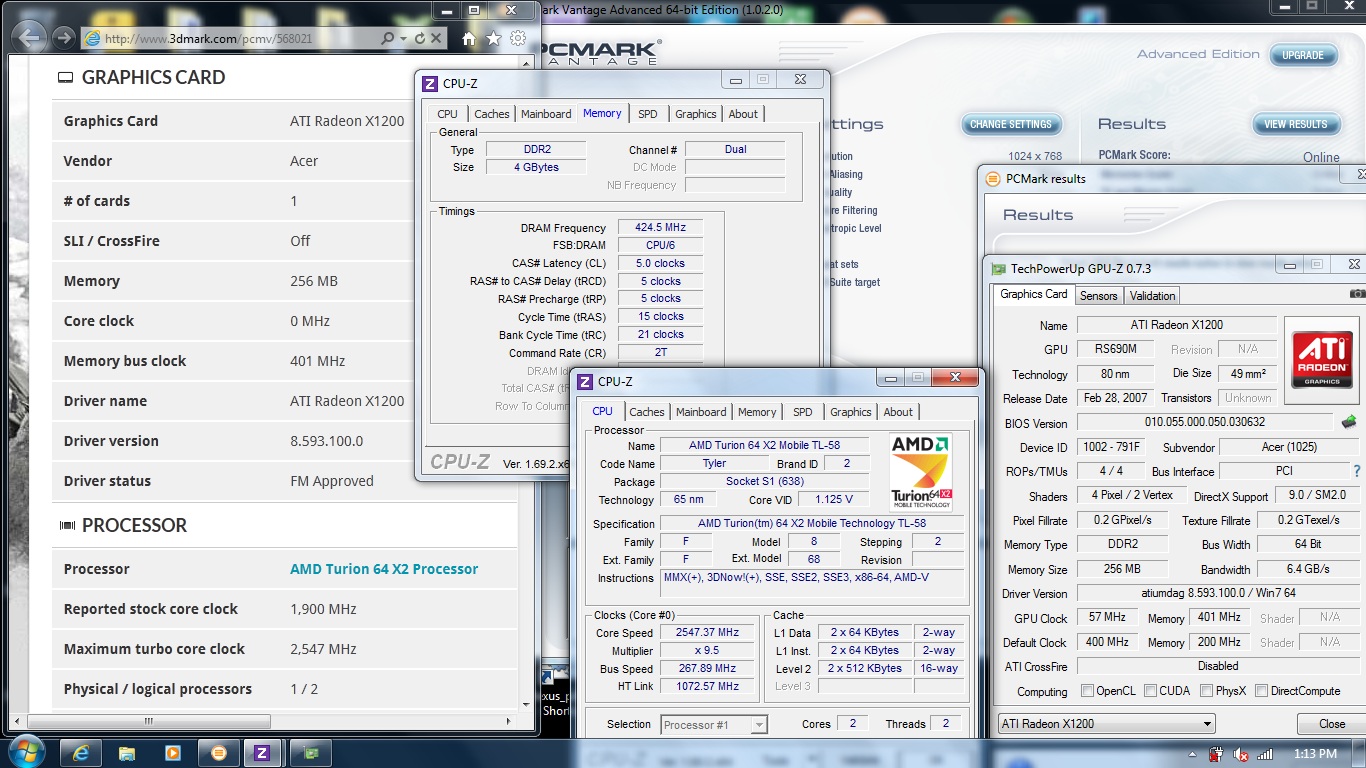Click the browser Home icon

pos(468,38)
